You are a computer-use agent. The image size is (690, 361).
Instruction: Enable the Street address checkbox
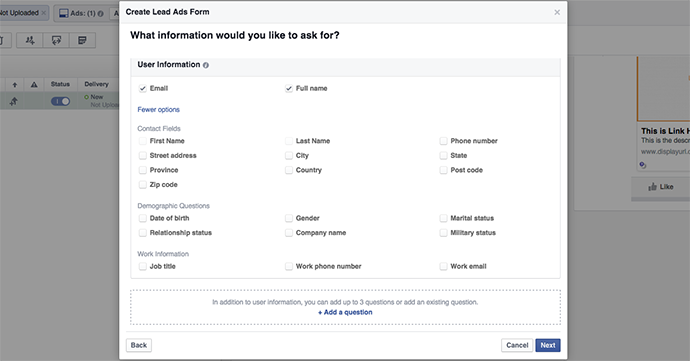tap(143, 155)
